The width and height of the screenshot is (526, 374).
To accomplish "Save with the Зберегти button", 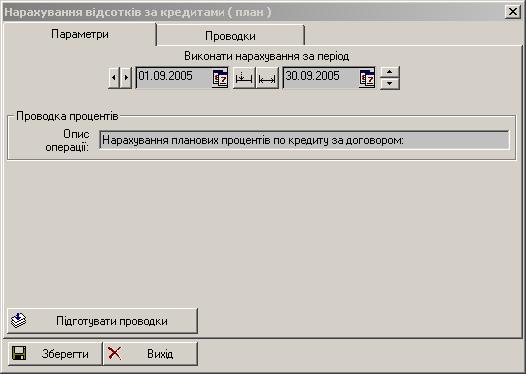I will (x=55, y=354).
